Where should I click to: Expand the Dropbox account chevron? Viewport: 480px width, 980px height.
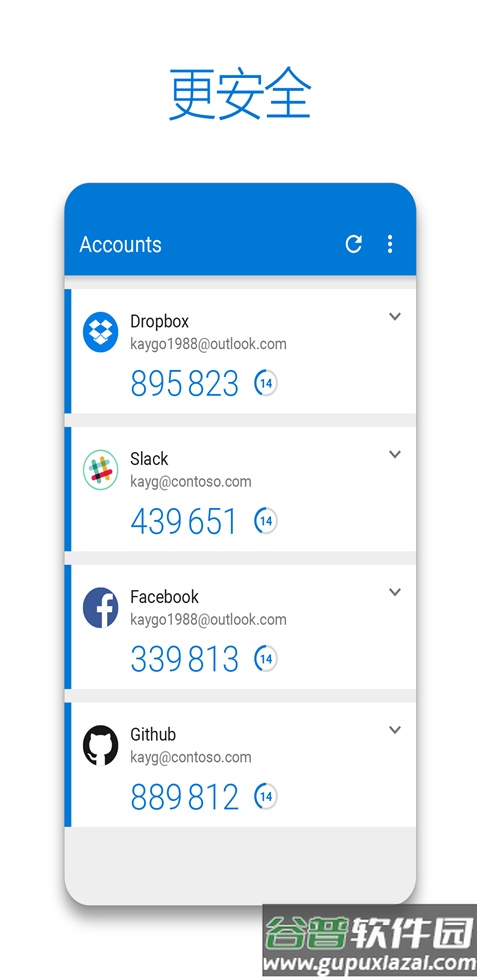tap(394, 316)
